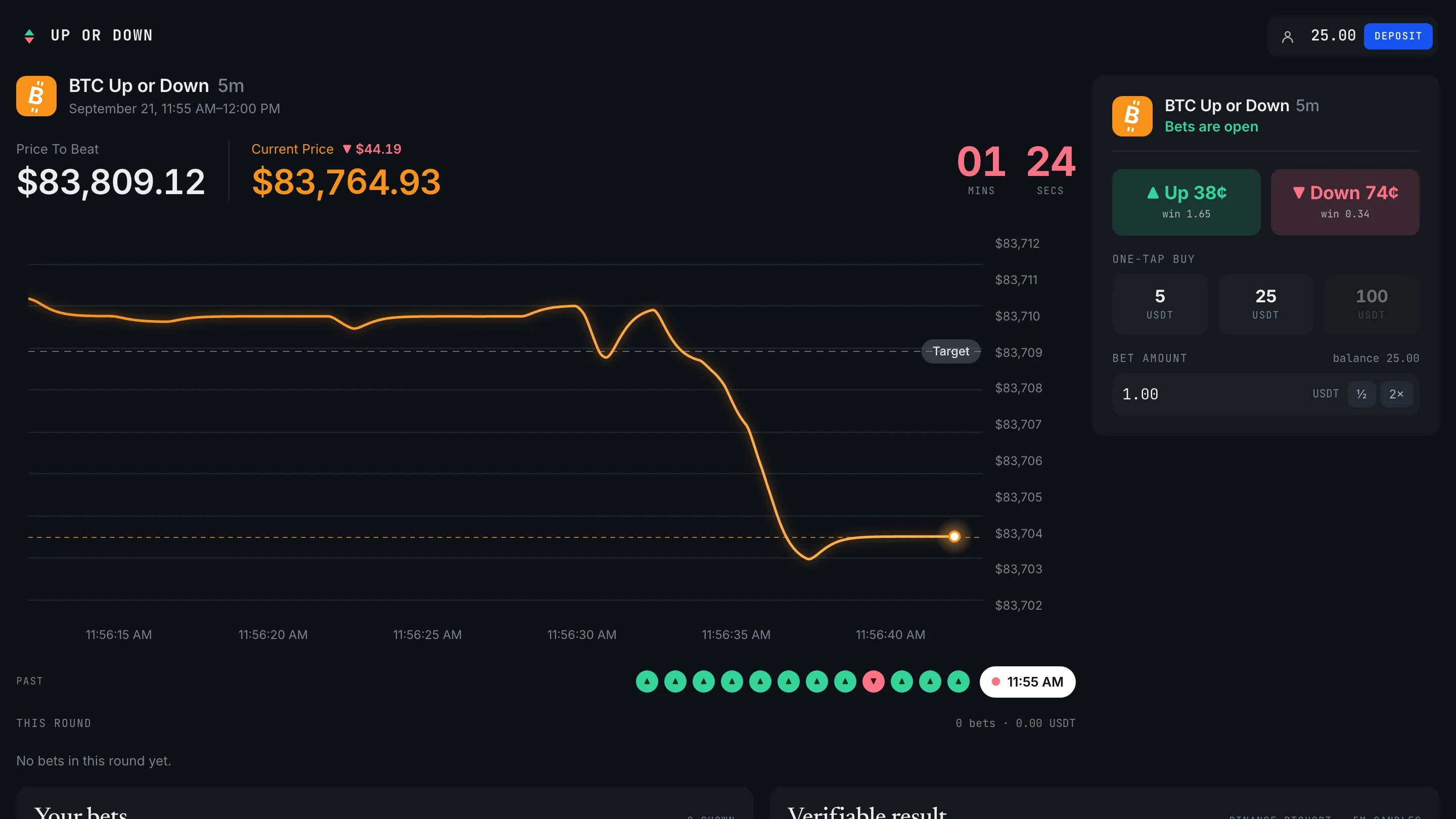The height and width of the screenshot is (819, 1456).
Task: Buy Down at 74¢
Action: 1345,202
